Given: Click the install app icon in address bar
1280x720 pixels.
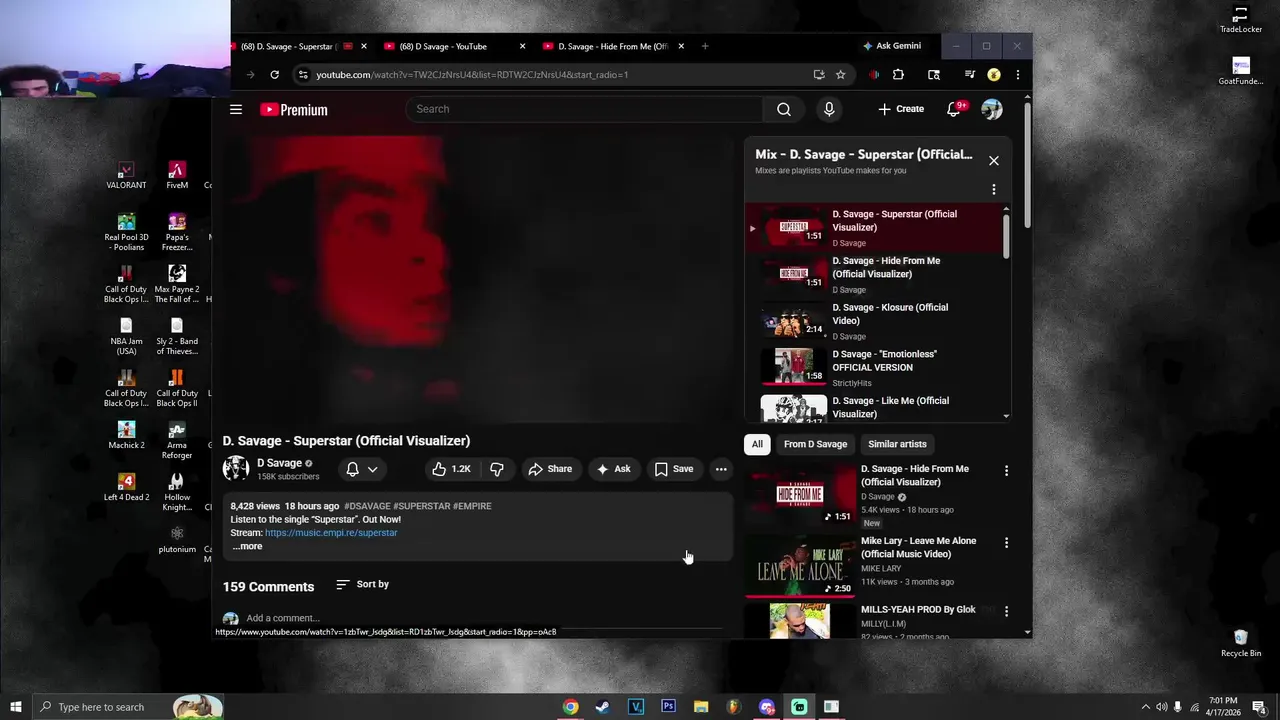Looking at the screenshot, I should click(x=819, y=75).
